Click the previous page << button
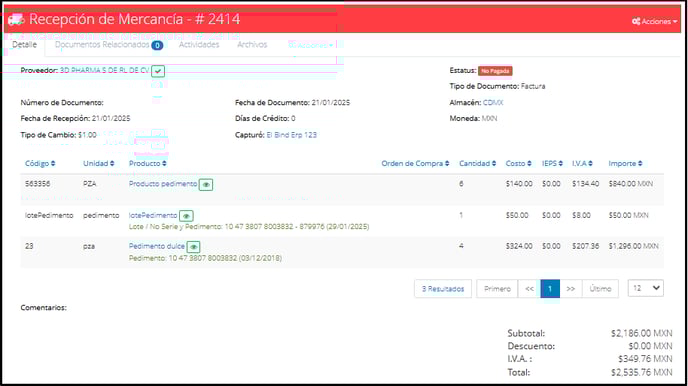 (x=529, y=289)
